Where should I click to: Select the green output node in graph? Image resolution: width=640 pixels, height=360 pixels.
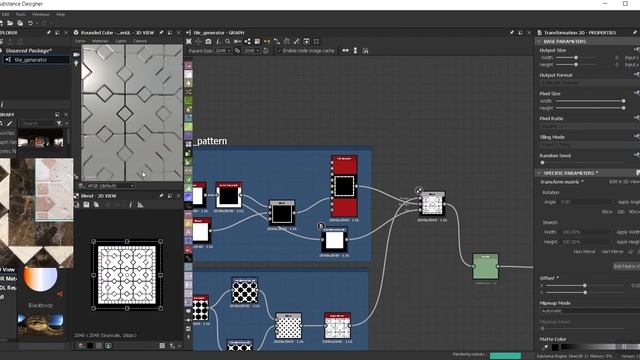(485, 267)
